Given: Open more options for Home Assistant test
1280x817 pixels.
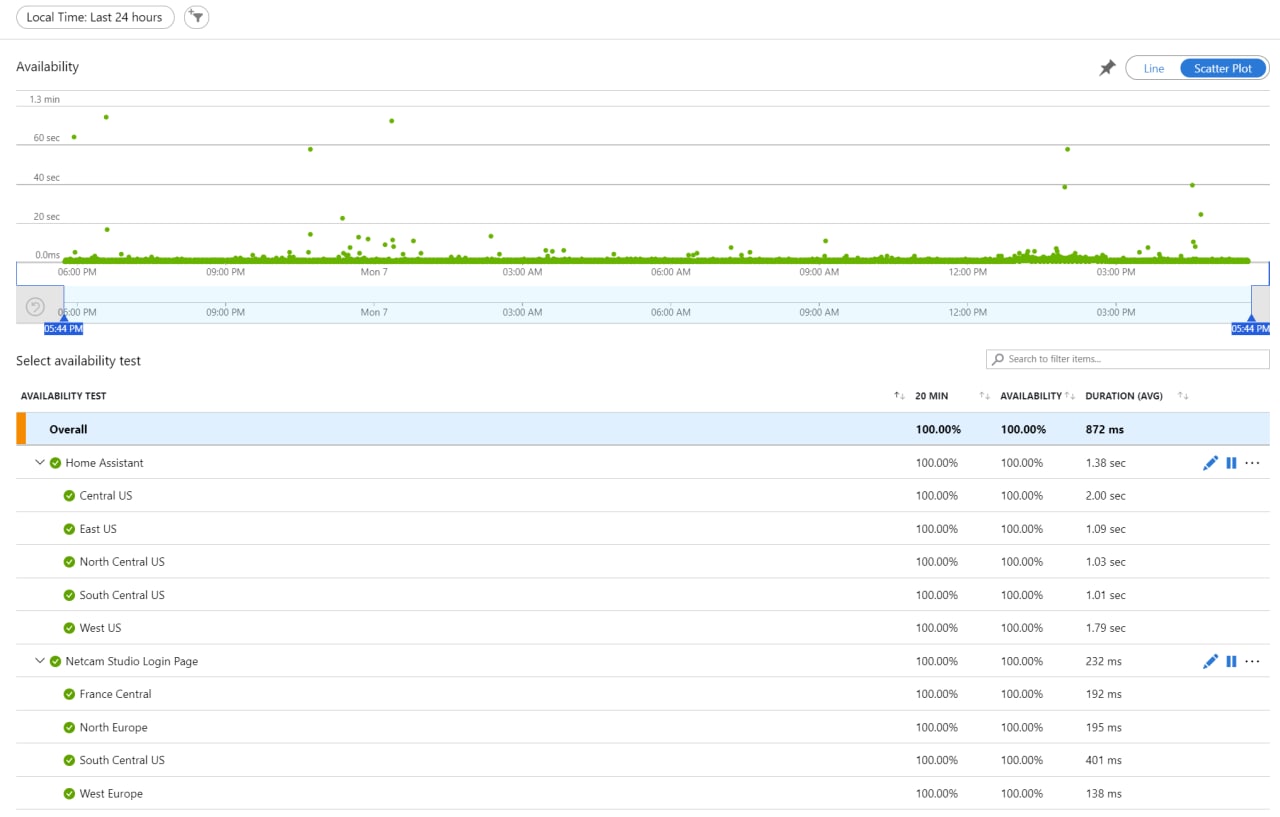Looking at the screenshot, I should (x=1252, y=463).
